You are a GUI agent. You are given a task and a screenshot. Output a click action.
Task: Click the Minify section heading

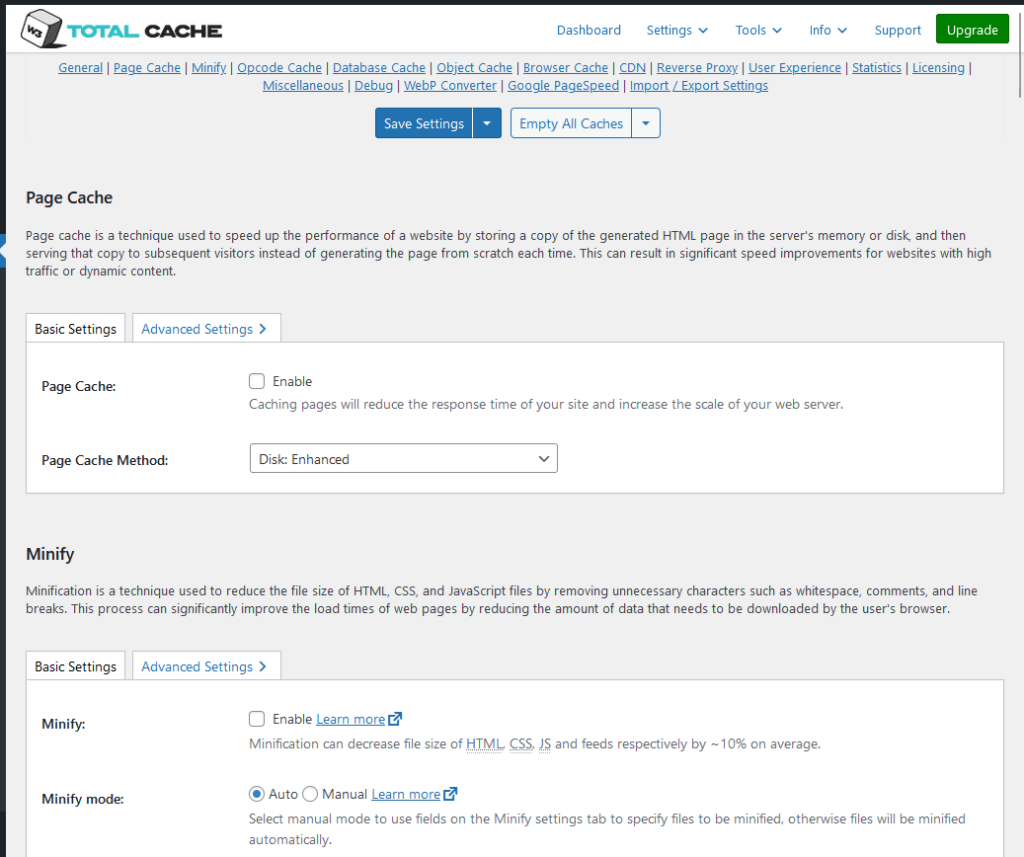[x=50, y=554]
